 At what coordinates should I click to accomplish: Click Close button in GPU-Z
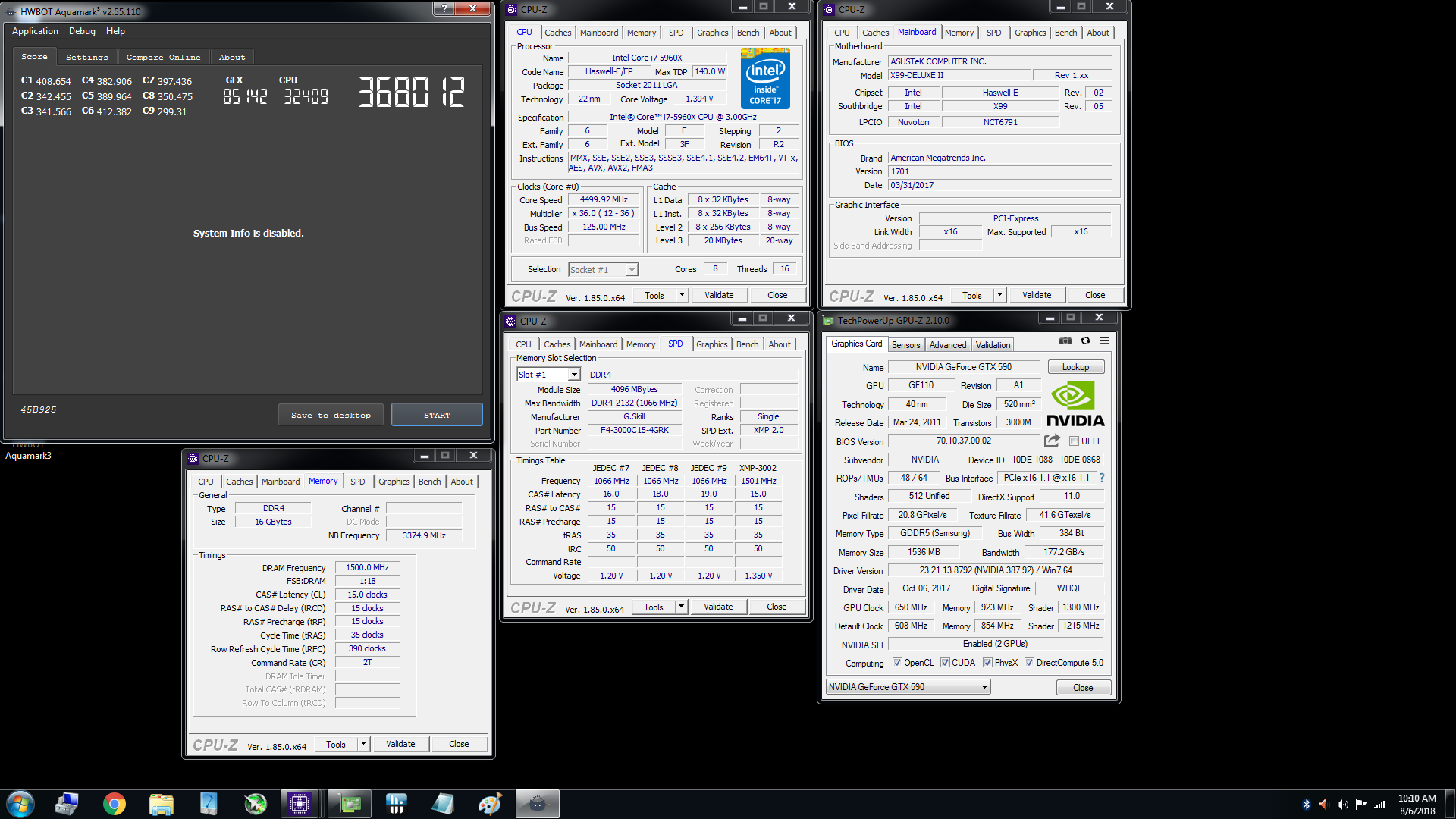tap(1083, 688)
